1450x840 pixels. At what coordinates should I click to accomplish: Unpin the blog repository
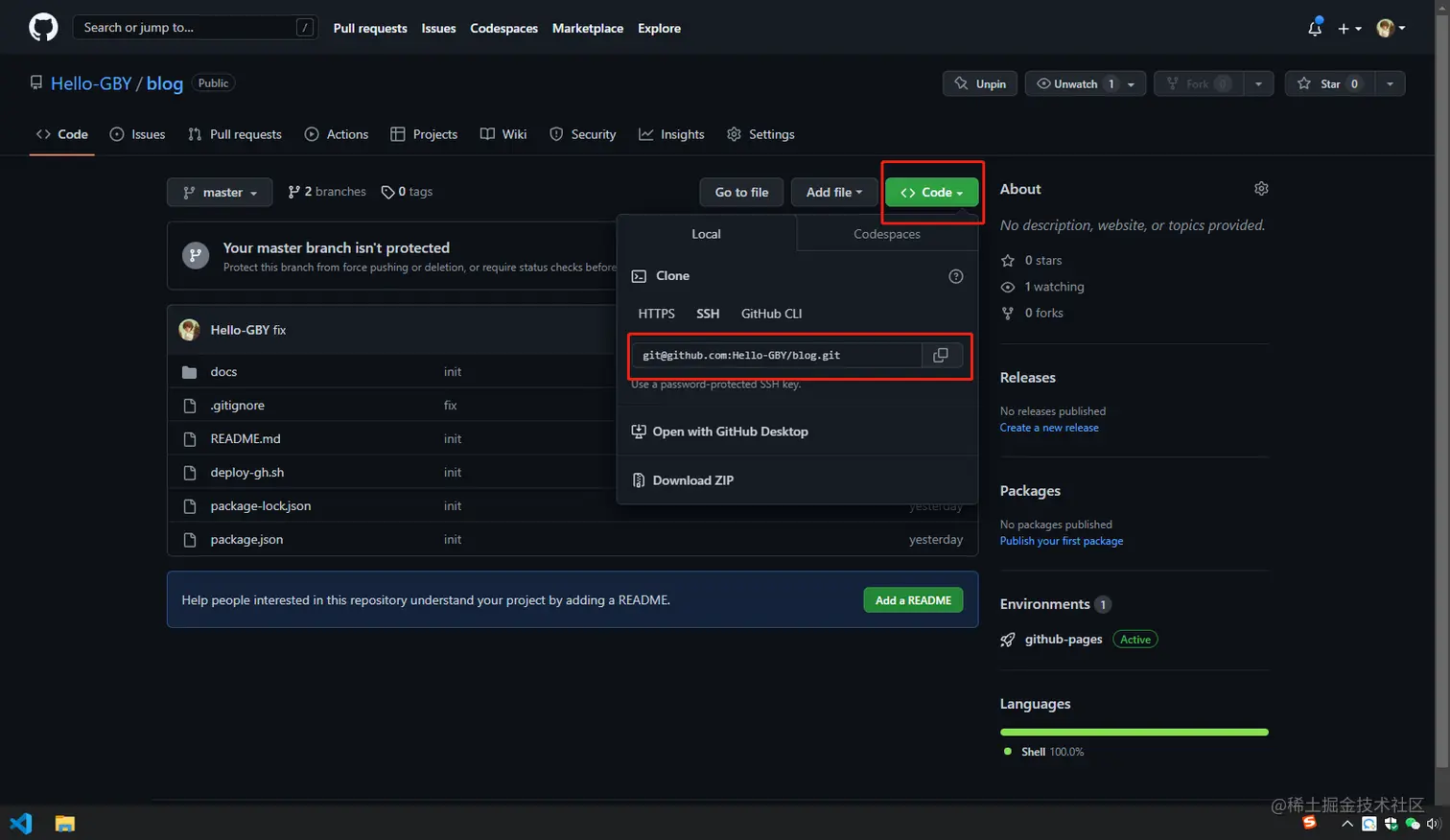click(x=980, y=83)
